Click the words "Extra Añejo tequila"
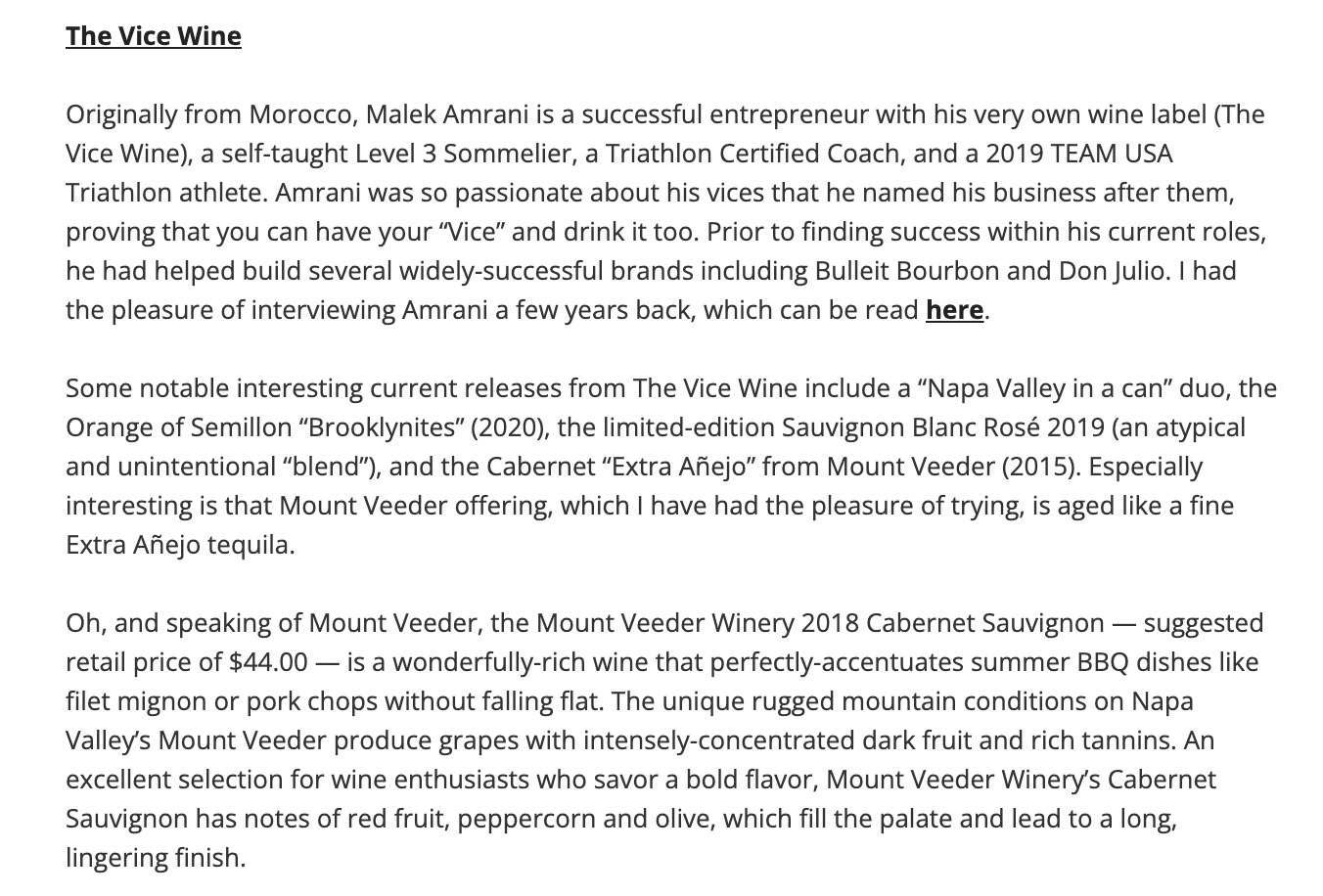 [x=180, y=545]
